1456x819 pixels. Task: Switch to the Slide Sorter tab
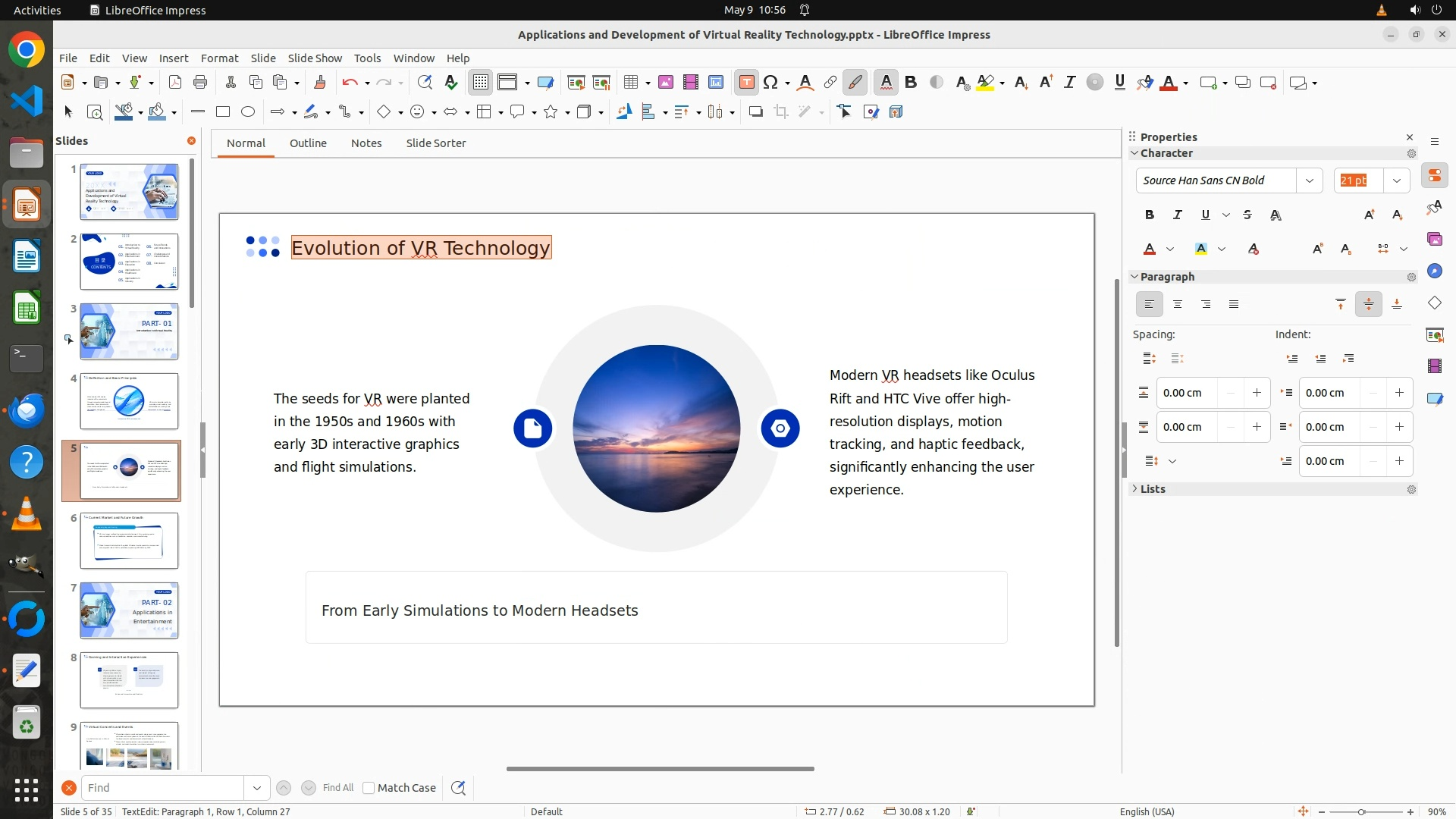[x=435, y=143]
